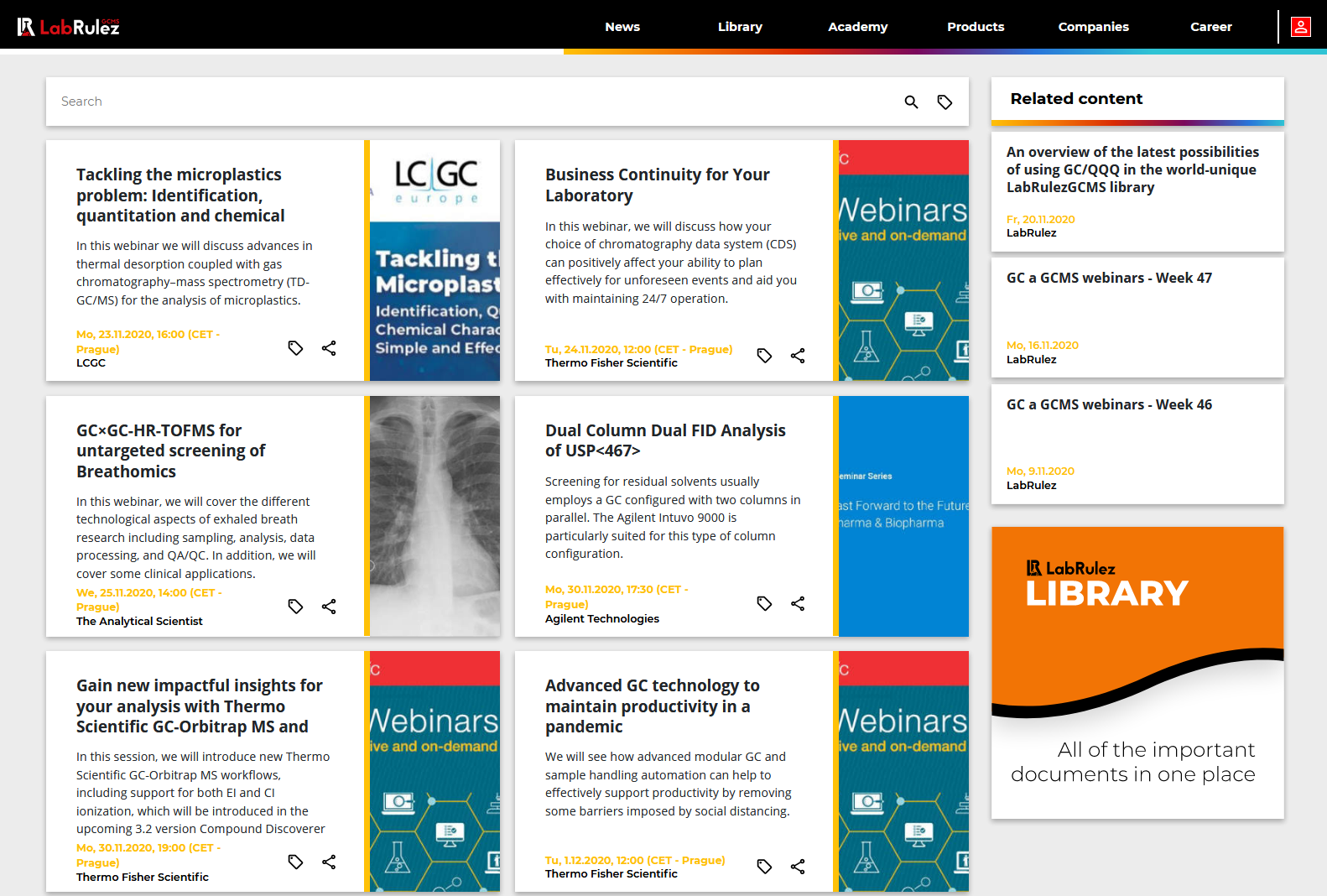Click date Mo, 30.11.2020, 19:00
The width and height of the screenshot is (1327, 896).
pyautogui.click(x=148, y=855)
